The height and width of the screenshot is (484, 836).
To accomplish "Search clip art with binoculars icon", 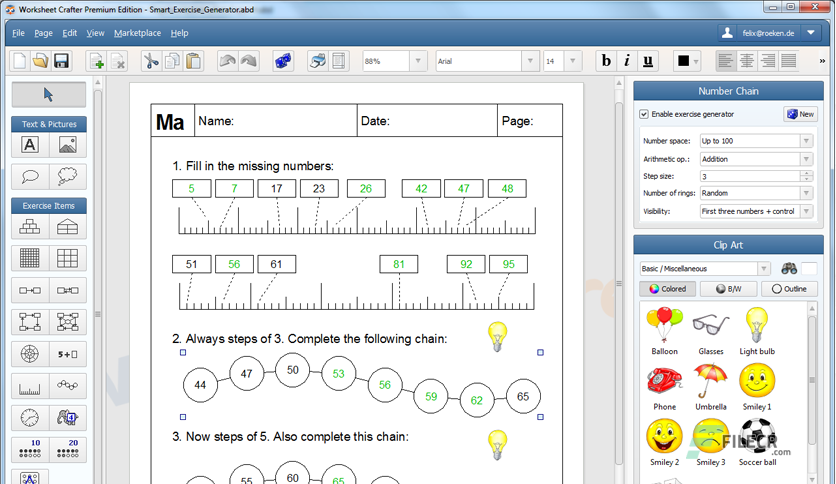I will click(789, 269).
